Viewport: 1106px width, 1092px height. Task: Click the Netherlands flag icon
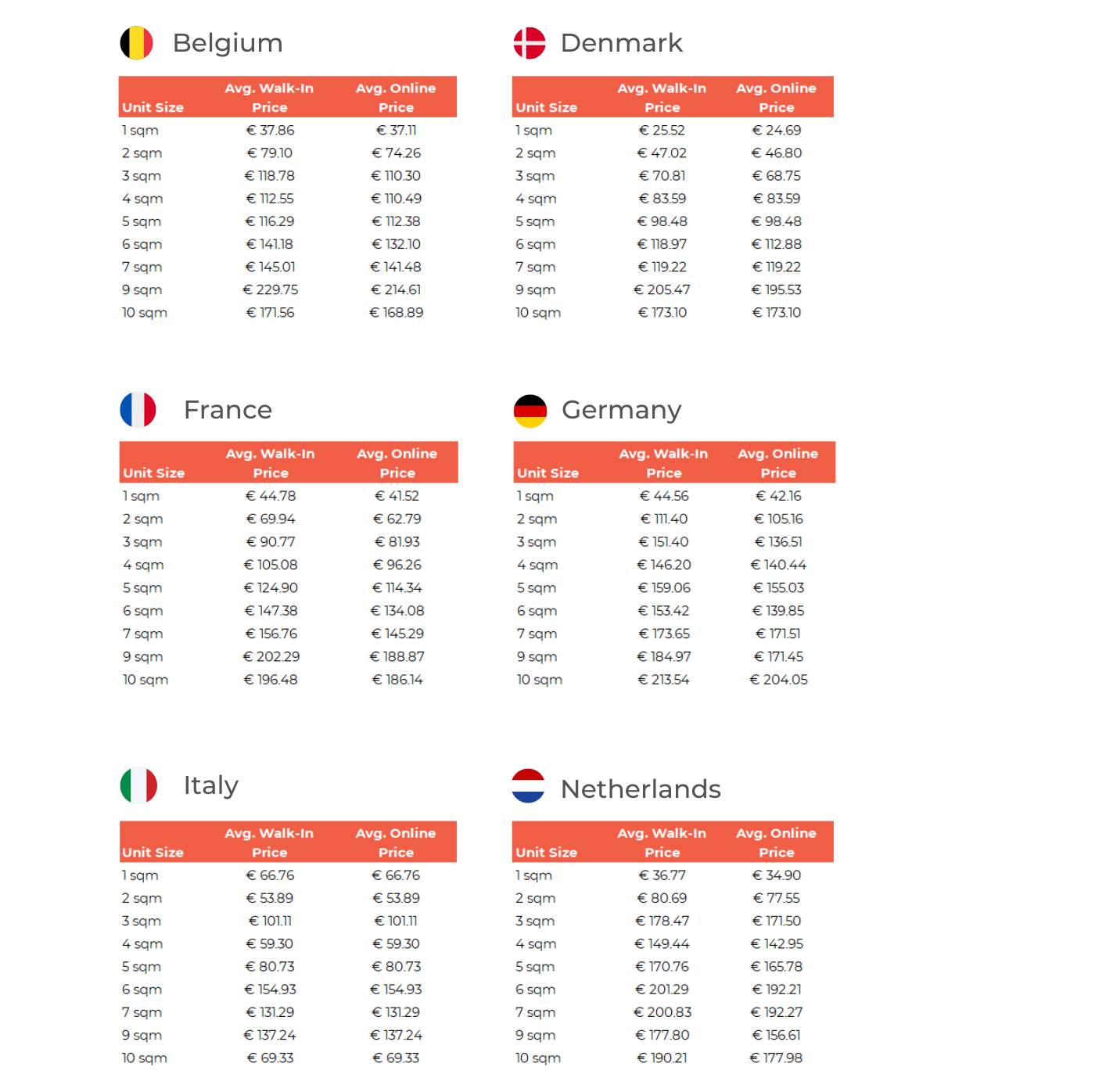coord(528,786)
